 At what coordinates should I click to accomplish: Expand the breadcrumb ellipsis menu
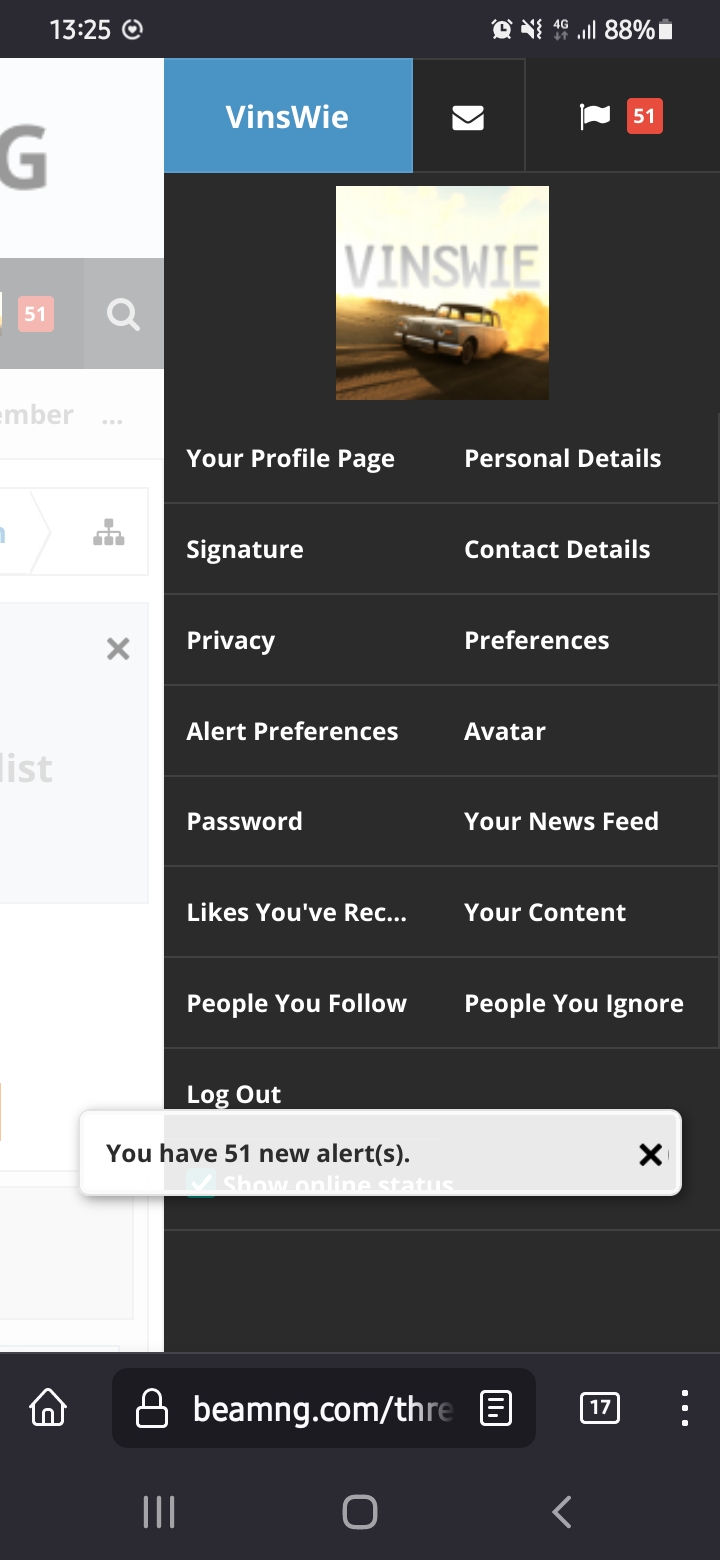pyautogui.click(x=112, y=416)
